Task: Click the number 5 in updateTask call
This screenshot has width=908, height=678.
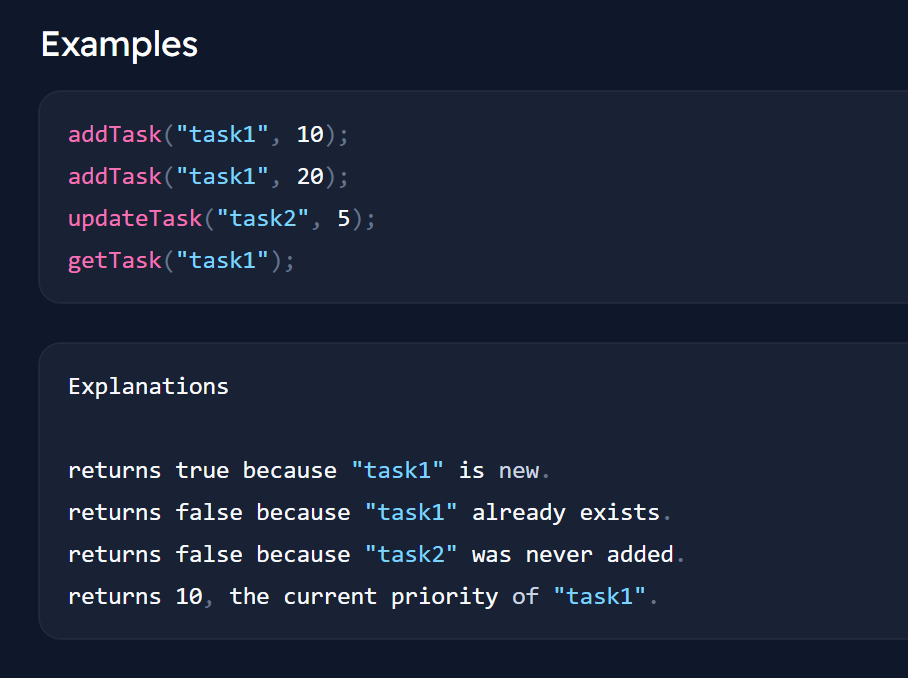Action: [x=343, y=219]
